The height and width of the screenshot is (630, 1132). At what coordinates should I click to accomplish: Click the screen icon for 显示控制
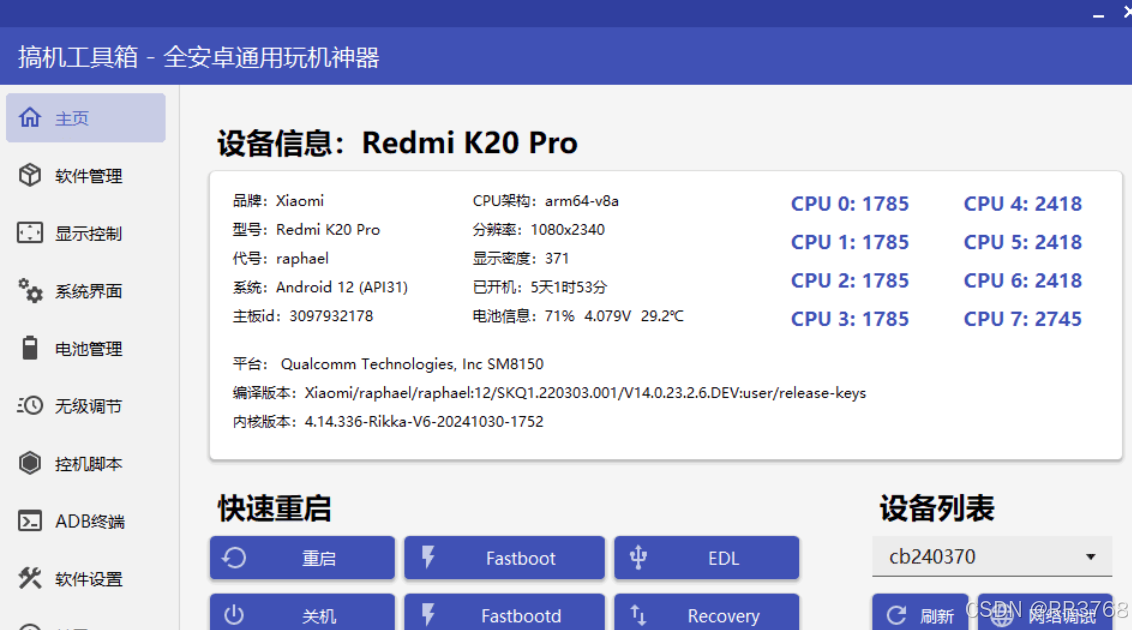click(x=30, y=232)
